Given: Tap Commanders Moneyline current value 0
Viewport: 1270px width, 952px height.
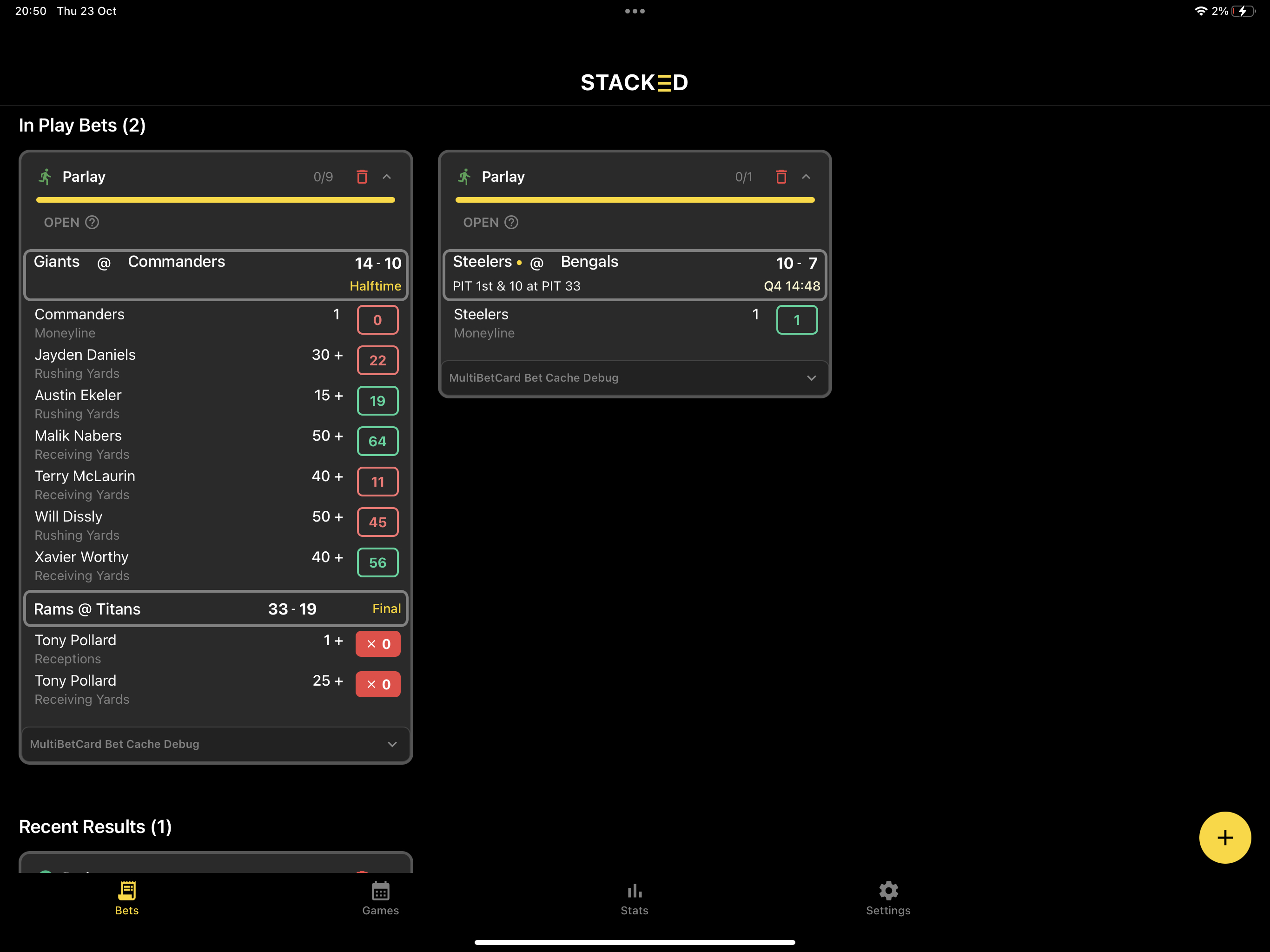Looking at the screenshot, I should click(377, 320).
